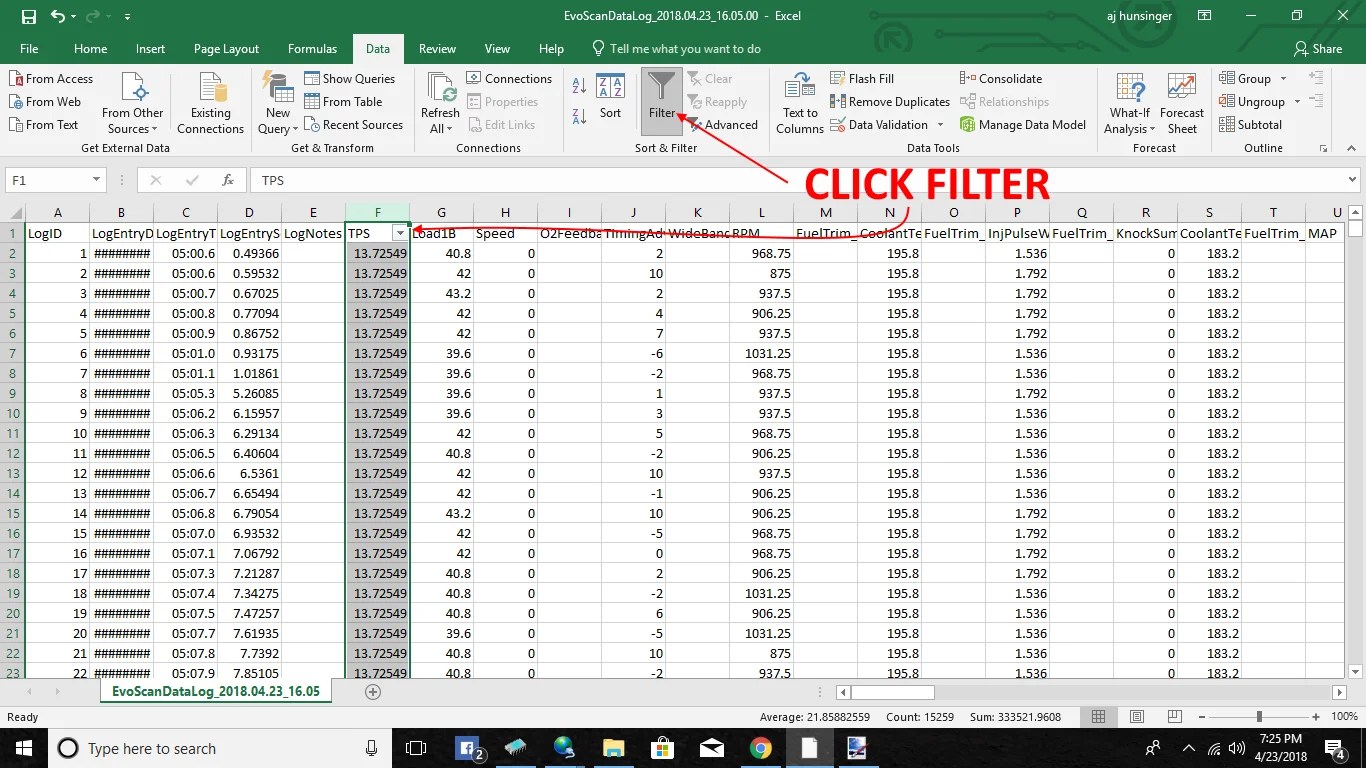Expand the From Other Sources menu
This screenshot has width=1366, height=768.
(132, 121)
